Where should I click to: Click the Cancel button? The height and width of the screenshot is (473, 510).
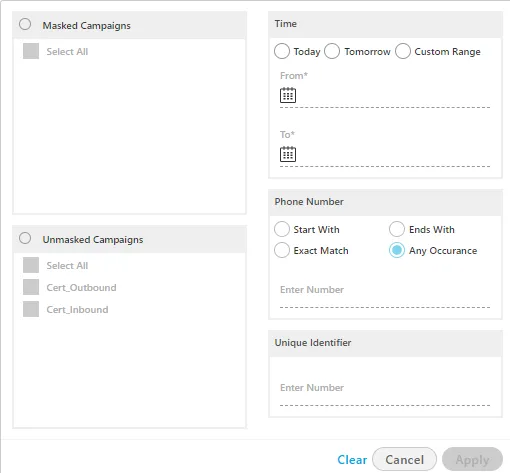coord(404,459)
